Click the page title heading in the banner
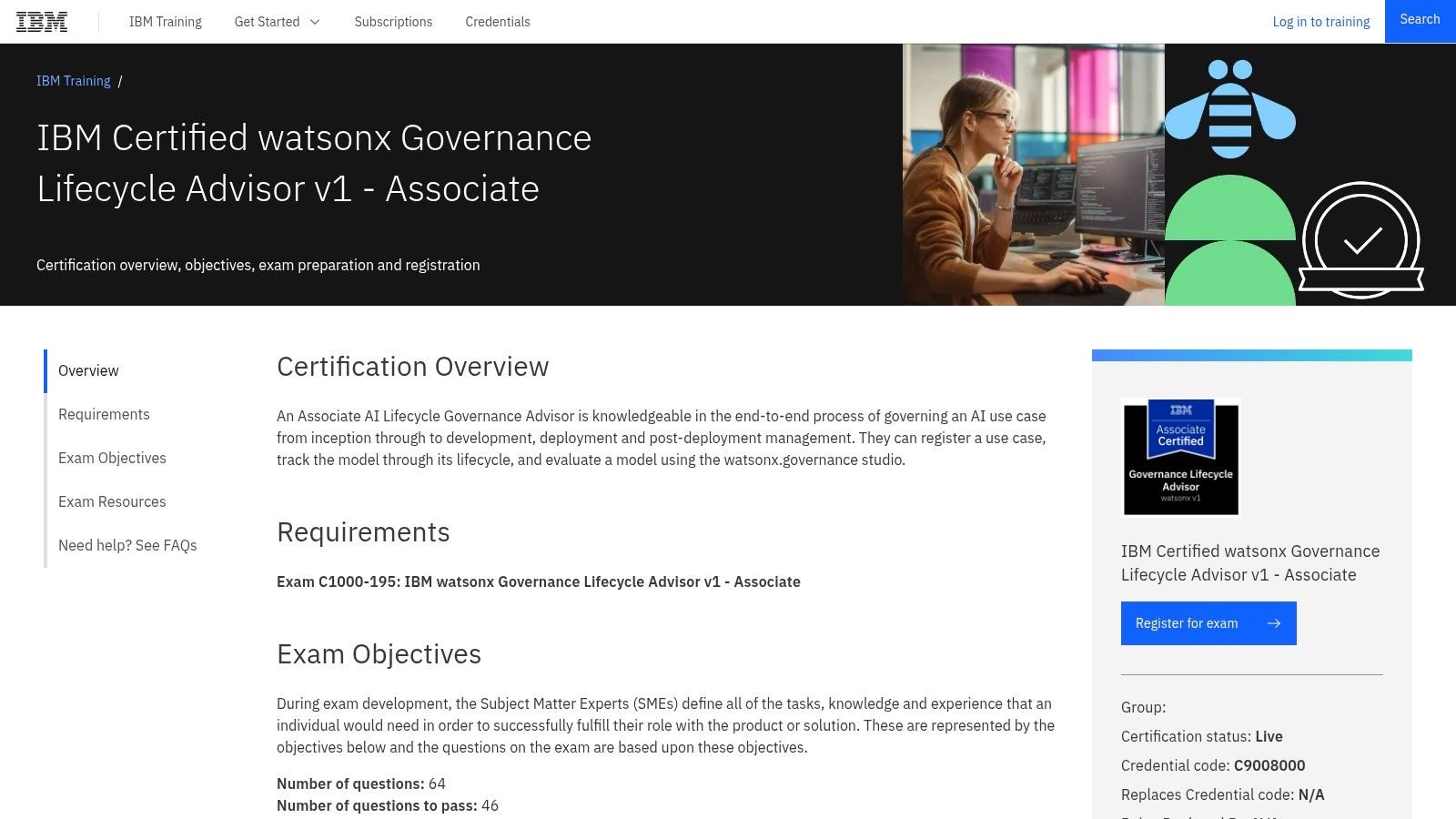This screenshot has height=819, width=1456. pyautogui.click(x=314, y=163)
